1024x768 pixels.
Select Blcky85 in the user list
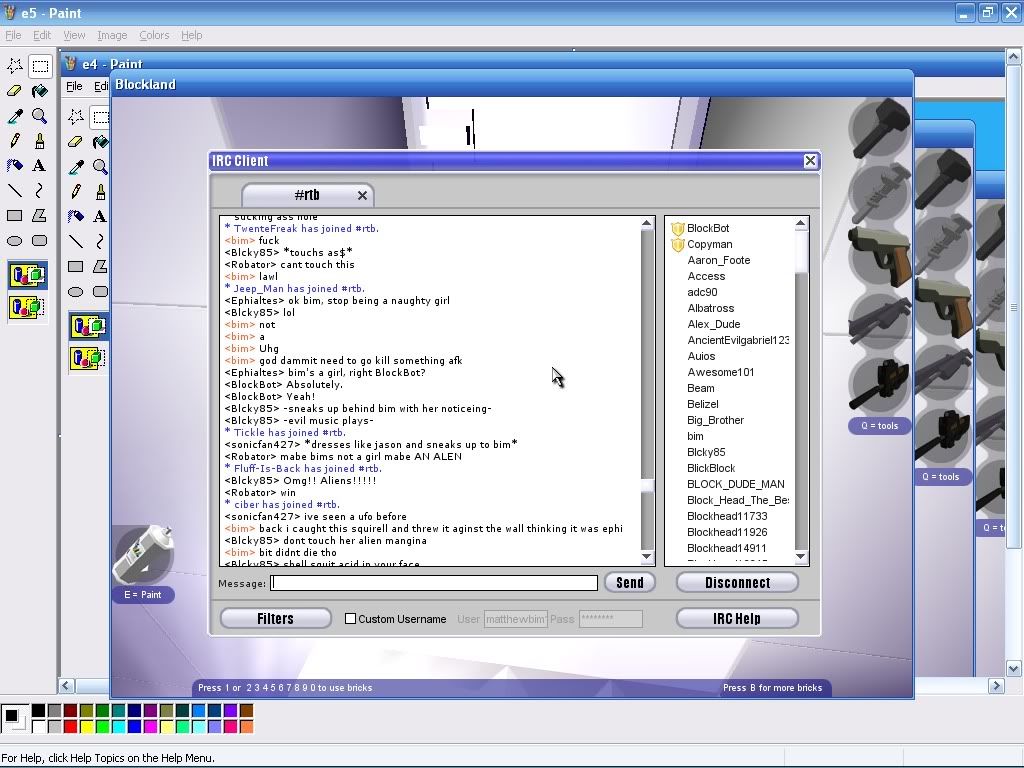[706, 452]
